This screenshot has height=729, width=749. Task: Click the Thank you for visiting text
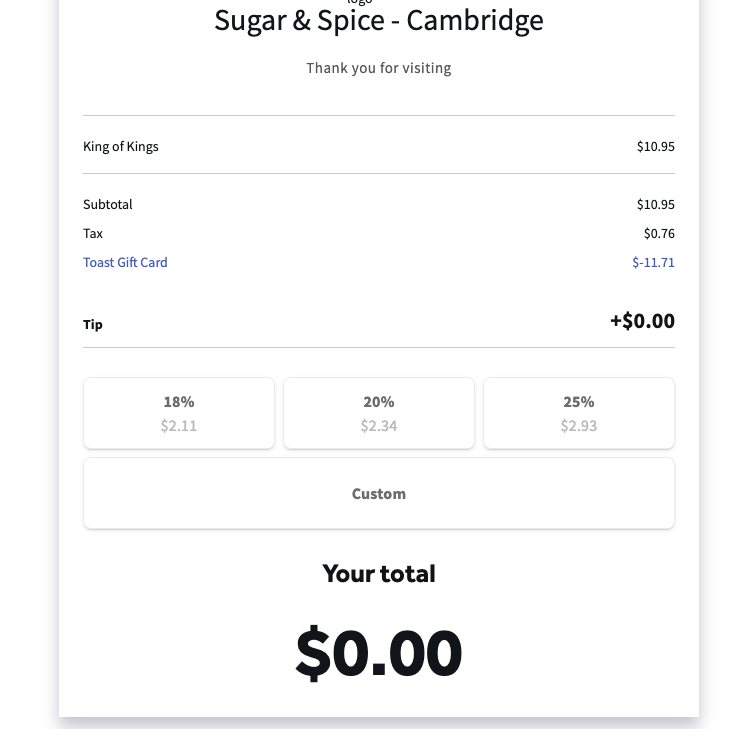click(x=379, y=68)
